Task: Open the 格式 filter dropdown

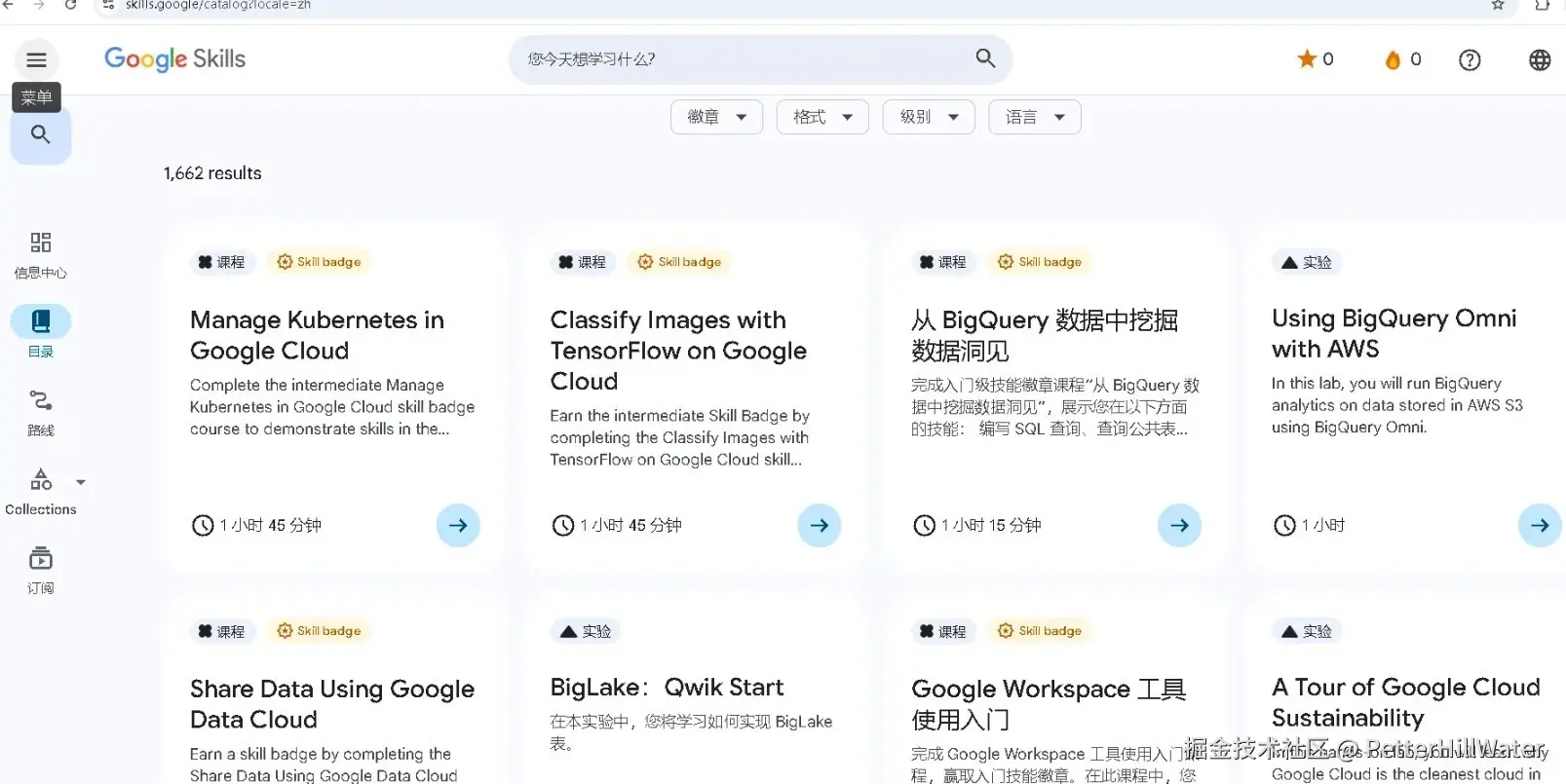Action: click(x=822, y=117)
